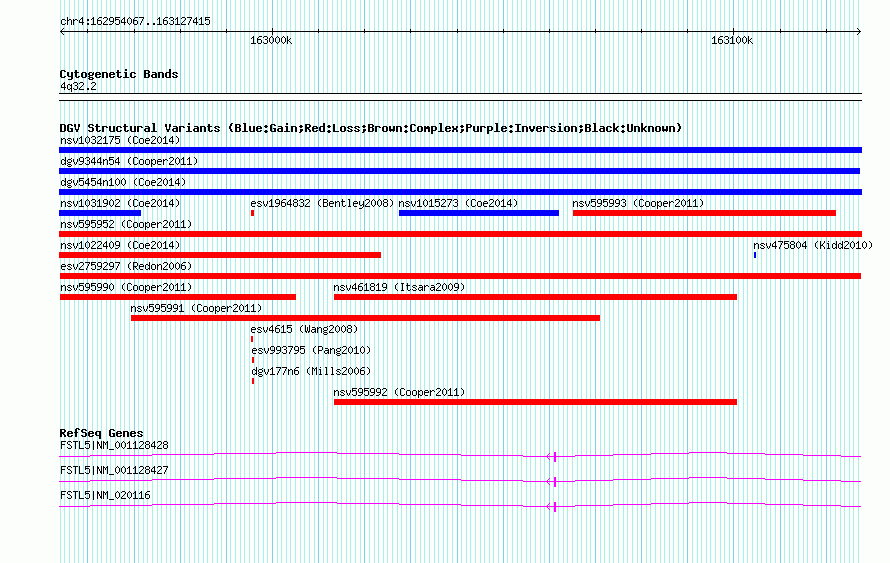The height and width of the screenshot is (563, 890).
Task: Select the 4q32.2 cytogenetic band label
Action: 78,86
